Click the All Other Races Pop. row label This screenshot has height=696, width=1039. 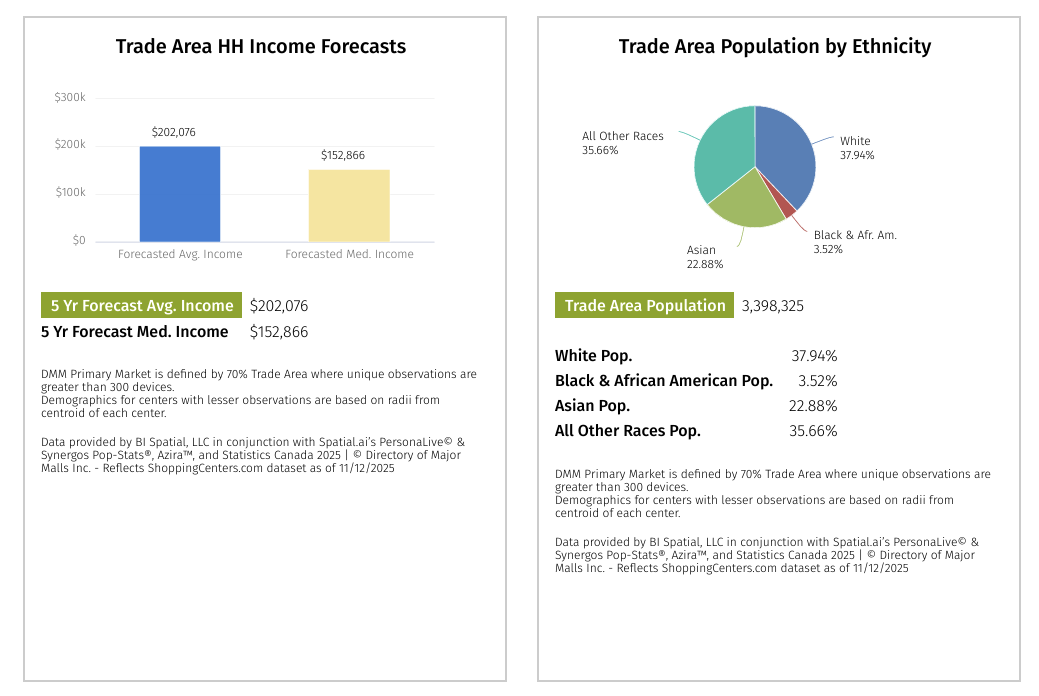coord(628,431)
